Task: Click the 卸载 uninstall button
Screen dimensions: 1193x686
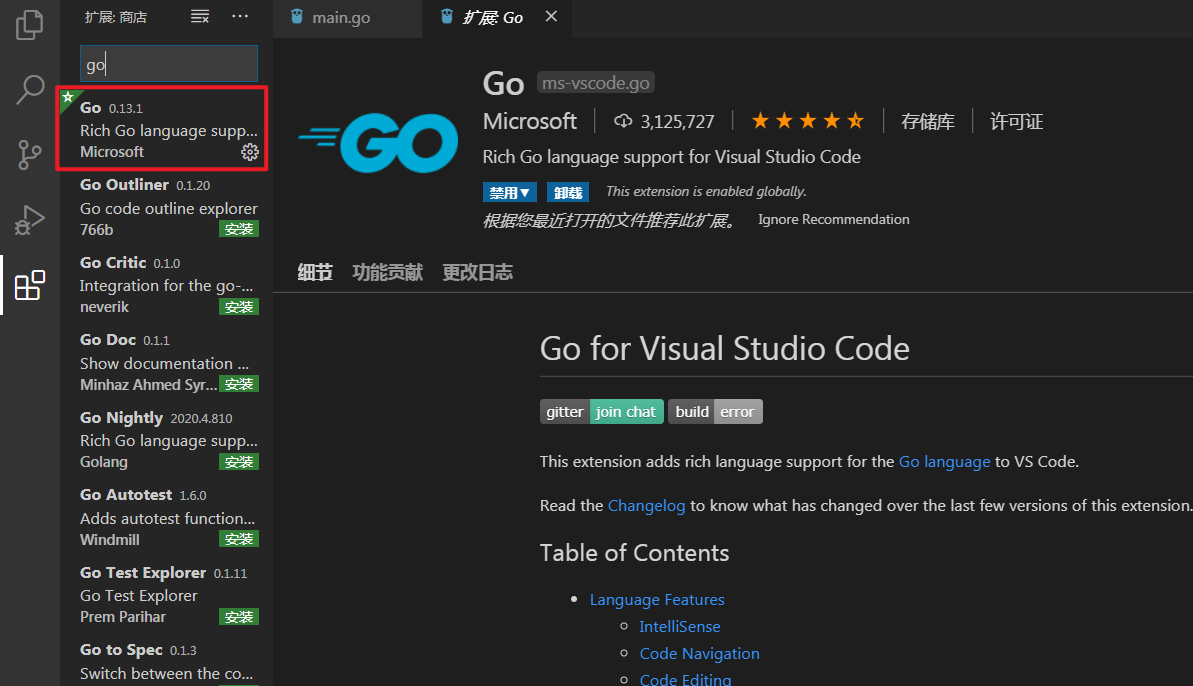Action: 568,192
